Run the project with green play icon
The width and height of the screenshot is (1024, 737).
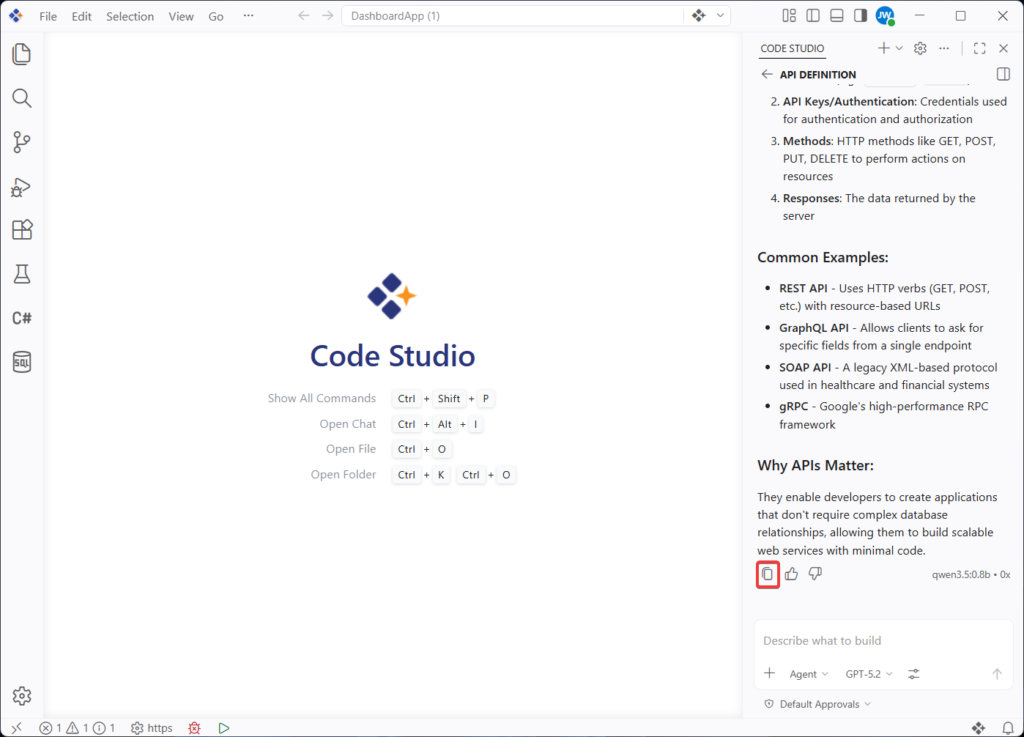[x=224, y=728]
